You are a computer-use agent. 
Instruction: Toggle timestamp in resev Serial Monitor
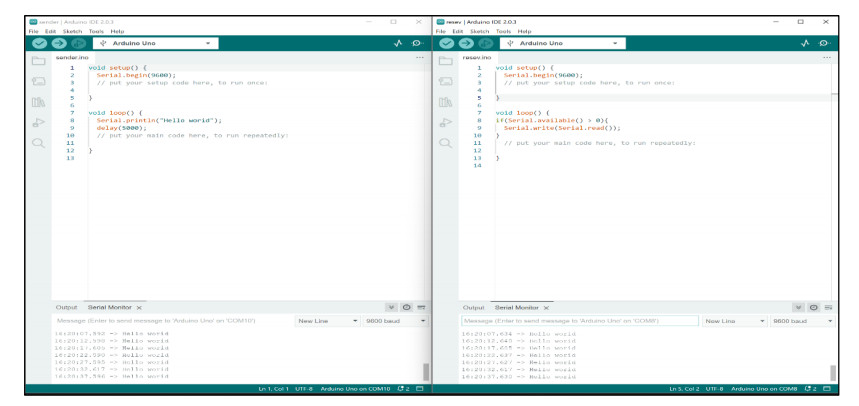click(x=814, y=307)
